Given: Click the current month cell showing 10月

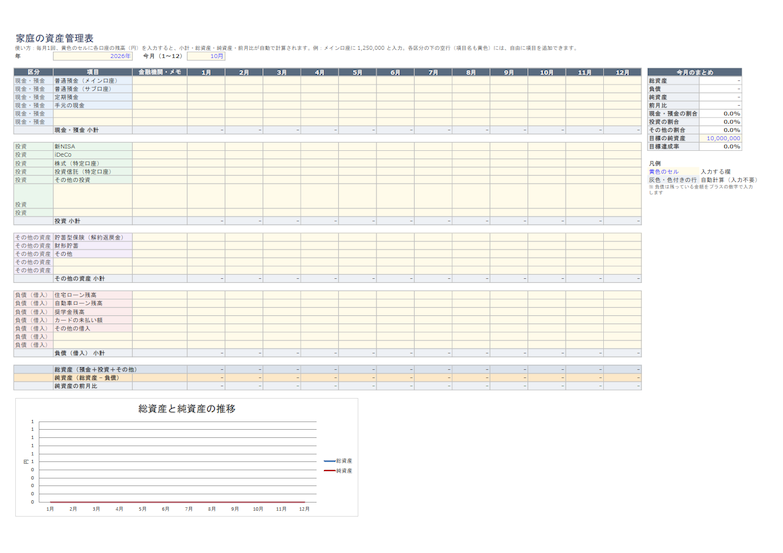Looking at the screenshot, I should [x=206, y=56].
